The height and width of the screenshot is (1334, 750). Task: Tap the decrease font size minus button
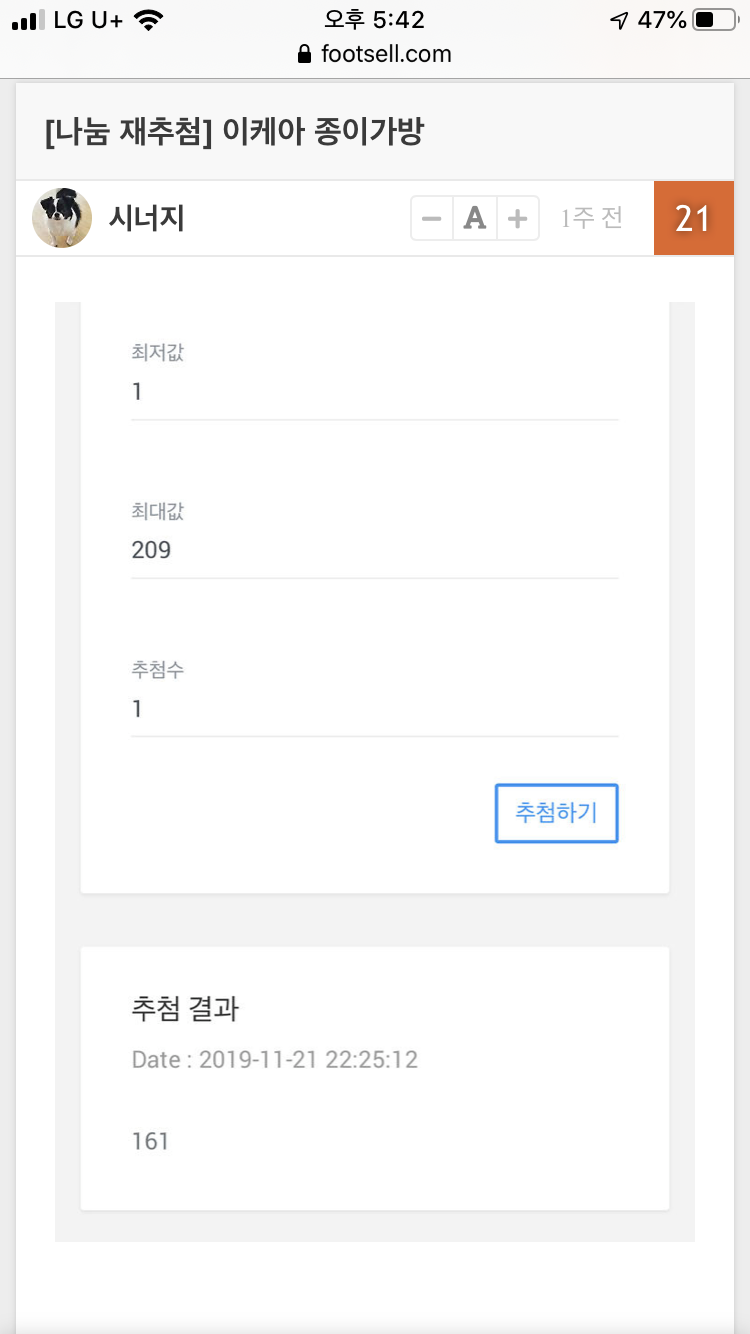click(x=432, y=218)
